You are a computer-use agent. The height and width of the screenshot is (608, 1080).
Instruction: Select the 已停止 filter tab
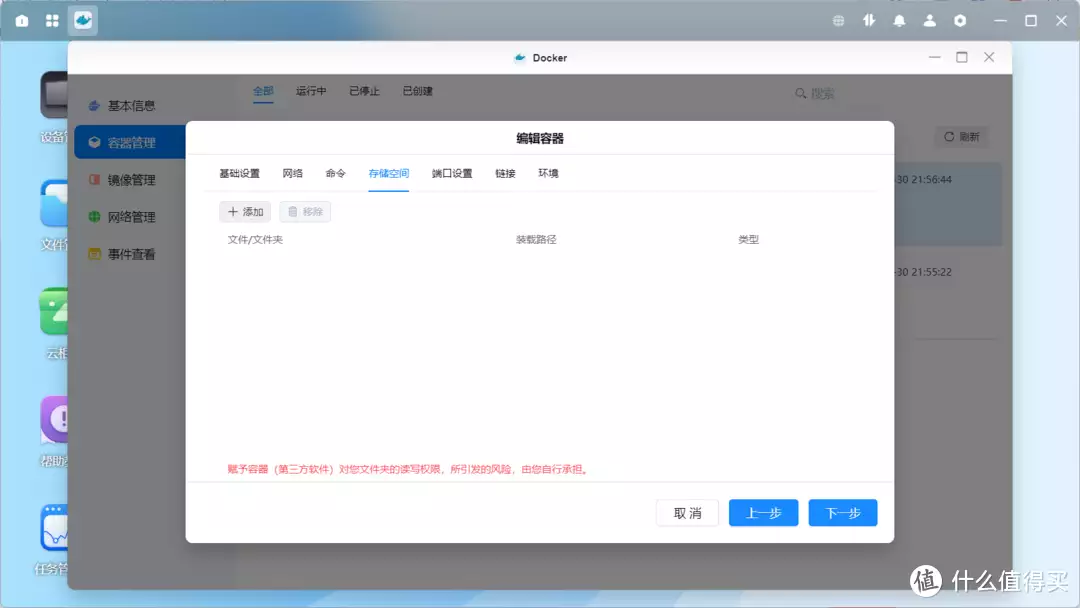pyautogui.click(x=364, y=92)
